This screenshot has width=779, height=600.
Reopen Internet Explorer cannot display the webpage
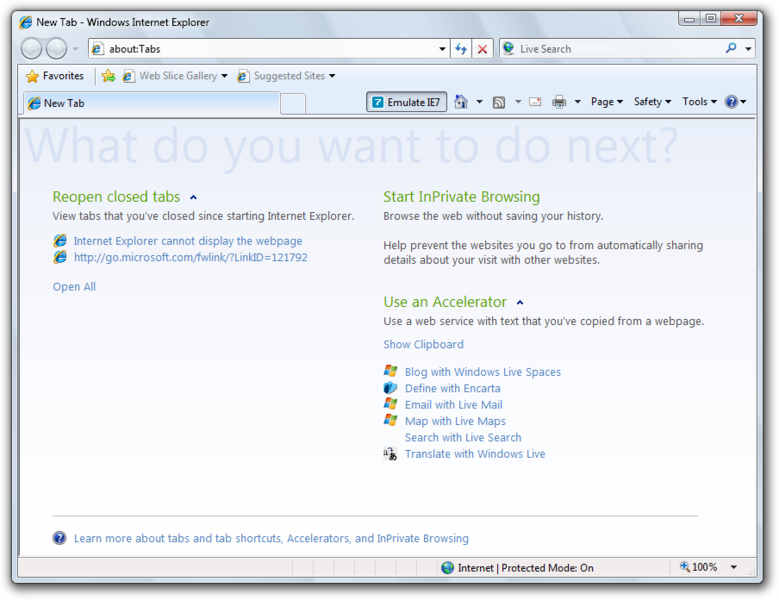tap(188, 241)
